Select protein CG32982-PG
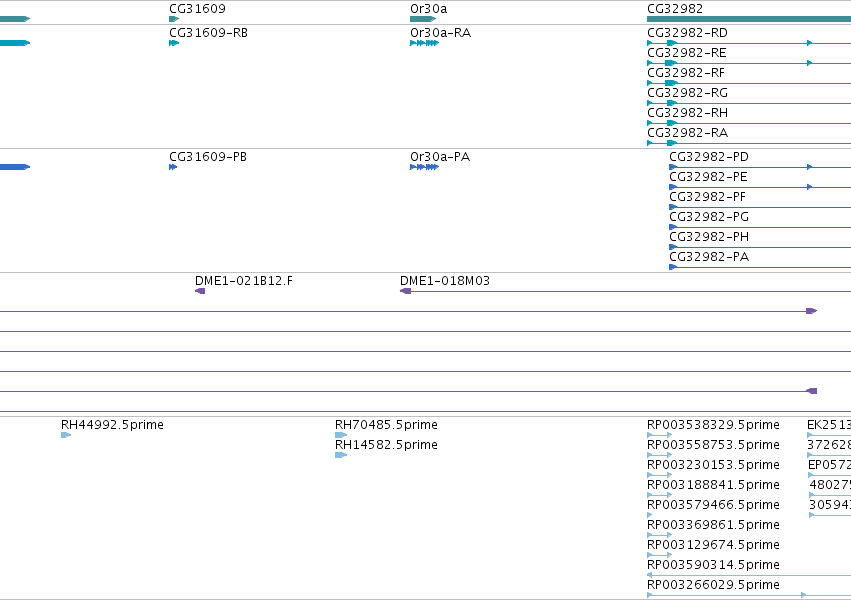 pyautogui.click(x=709, y=217)
